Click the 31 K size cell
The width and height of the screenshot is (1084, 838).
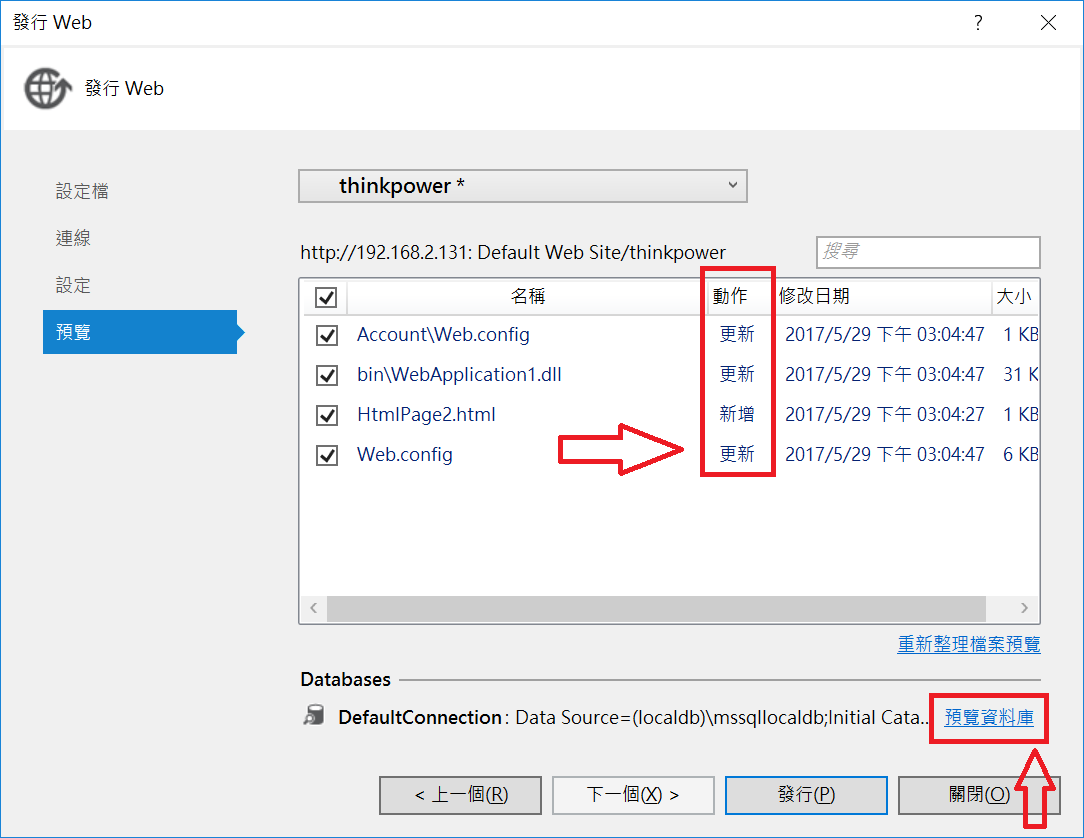click(x=1020, y=374)
